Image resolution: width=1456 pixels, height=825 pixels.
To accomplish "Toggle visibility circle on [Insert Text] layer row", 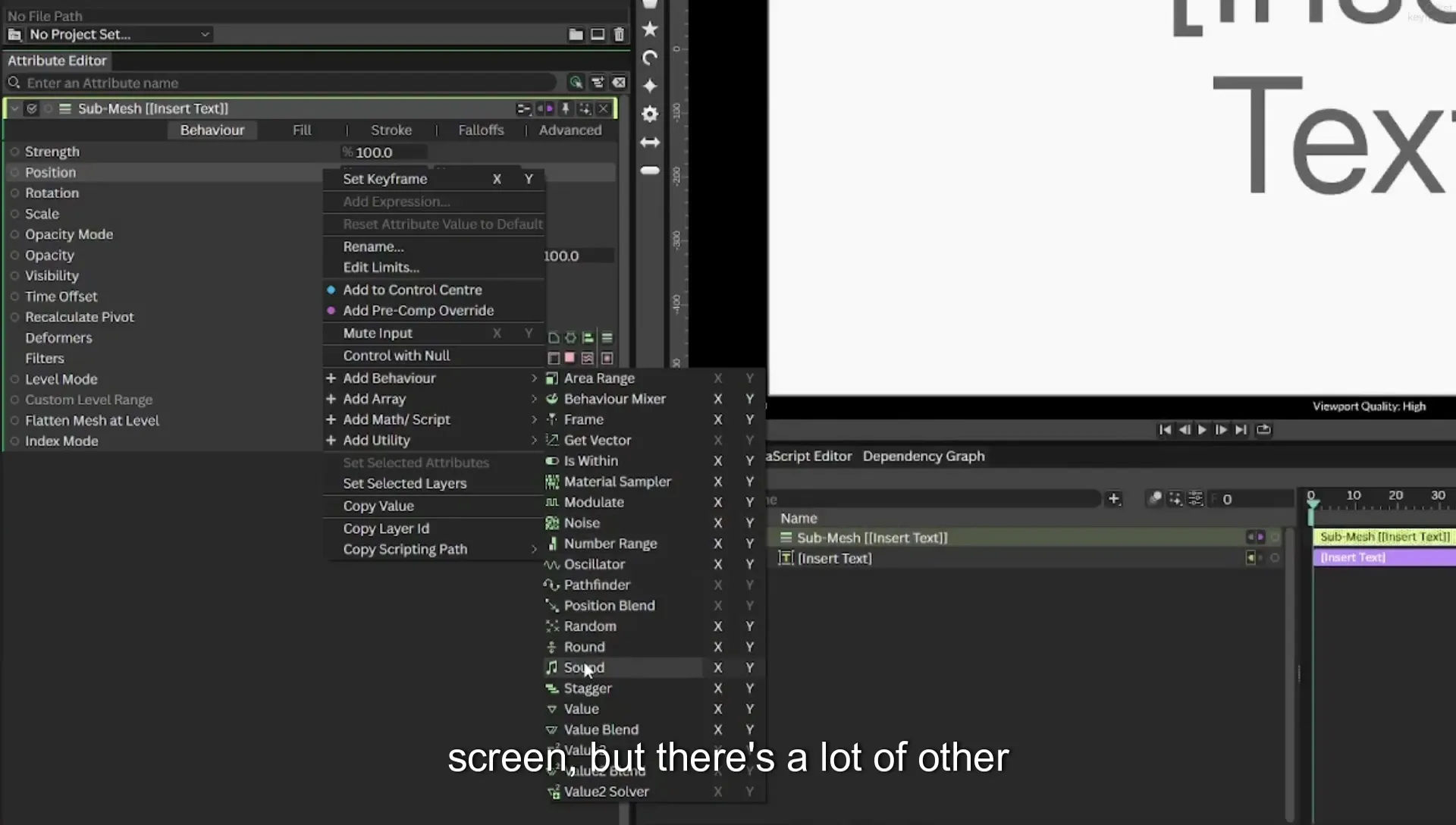I will [x=1275, y=558].
